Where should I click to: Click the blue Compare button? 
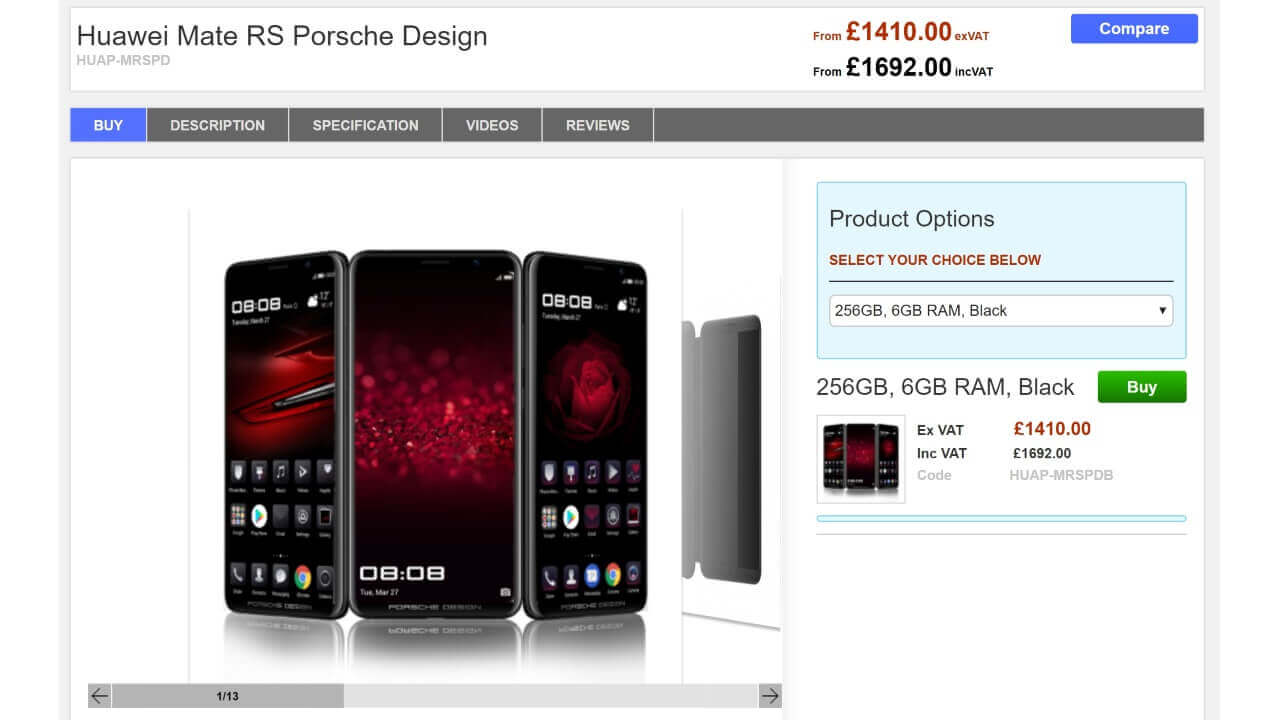(x=1134, y=29)
